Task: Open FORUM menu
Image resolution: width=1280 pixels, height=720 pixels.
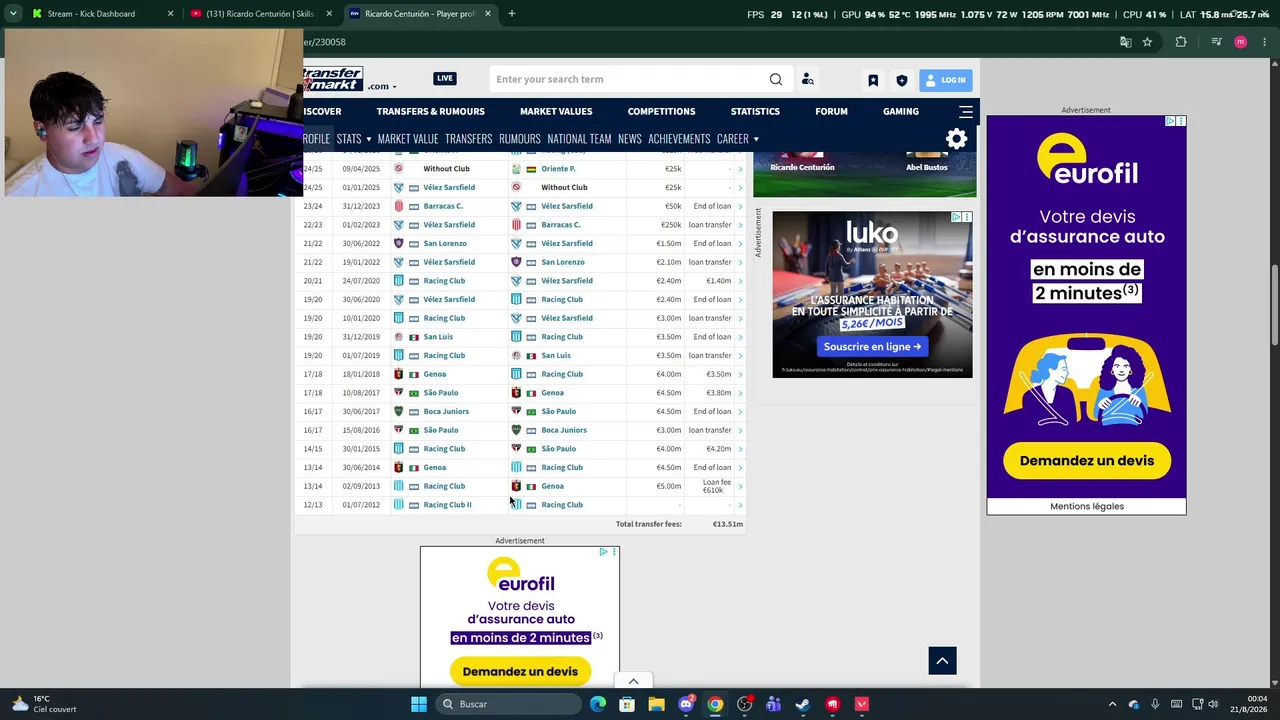Action: [x=831, y=111]
